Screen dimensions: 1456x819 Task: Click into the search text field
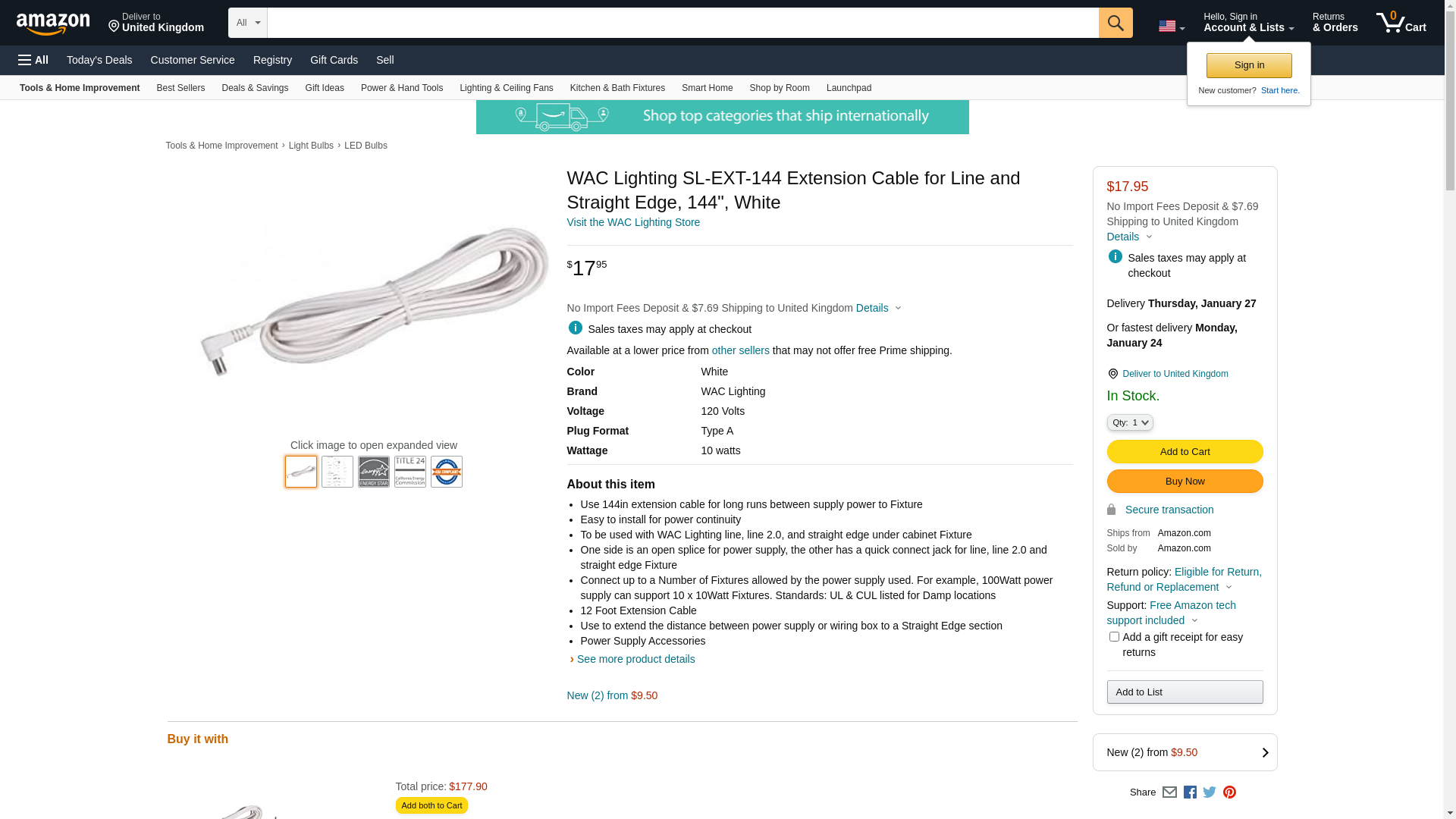682,23
